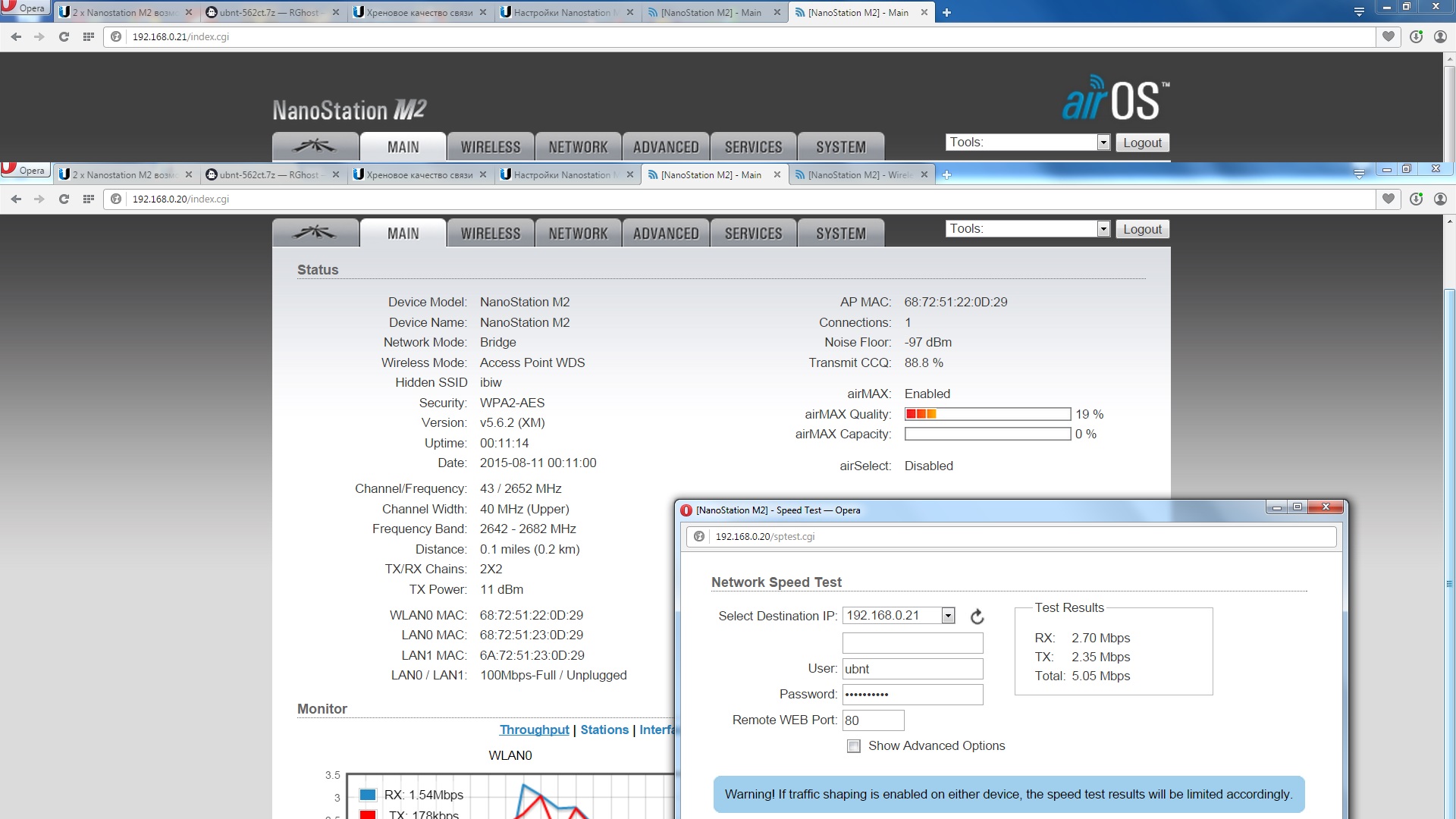Screen dimensions: 1456x819
Task: Click the 192.168.0.21/index.cgi address bar
Action: tap(739, 36)
